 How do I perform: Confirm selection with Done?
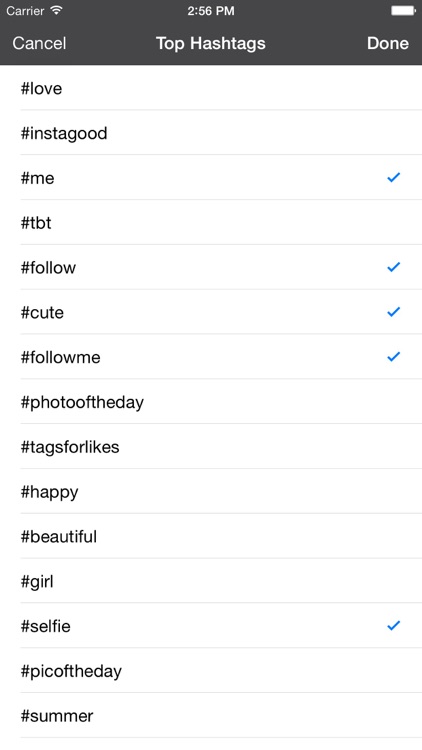click(388, 44)
